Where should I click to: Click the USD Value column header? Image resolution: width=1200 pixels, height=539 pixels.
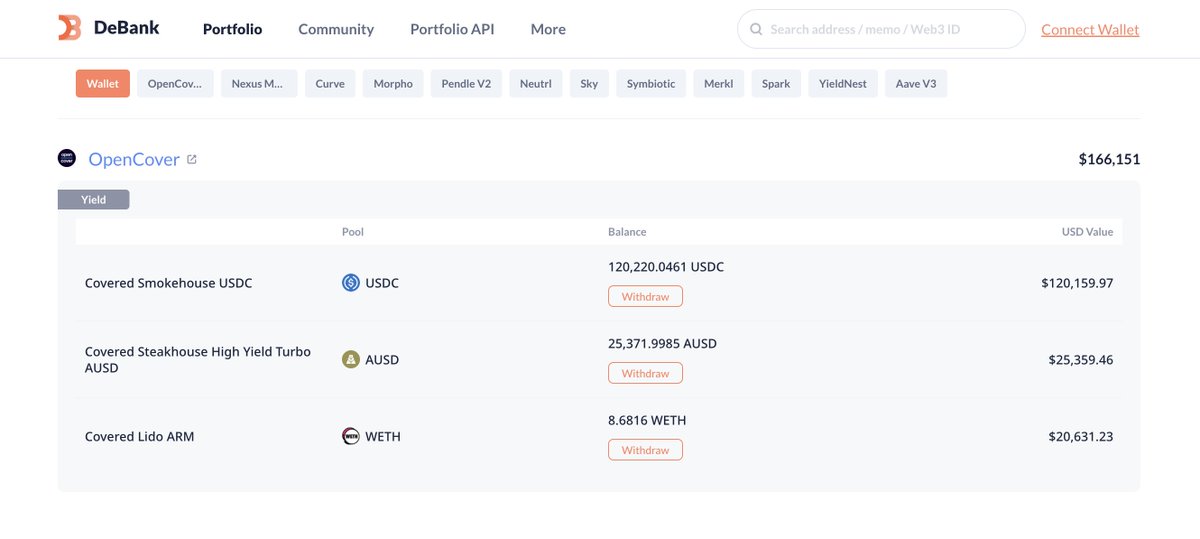[x=1087, y=232]
